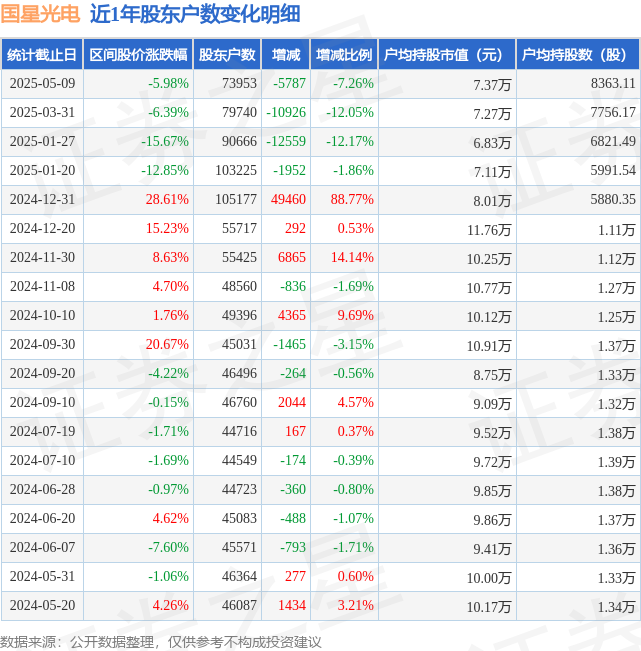This screenshot has height=651, width=641.
Task: Click the change value 49460
Action: click(x=288, y=200)
